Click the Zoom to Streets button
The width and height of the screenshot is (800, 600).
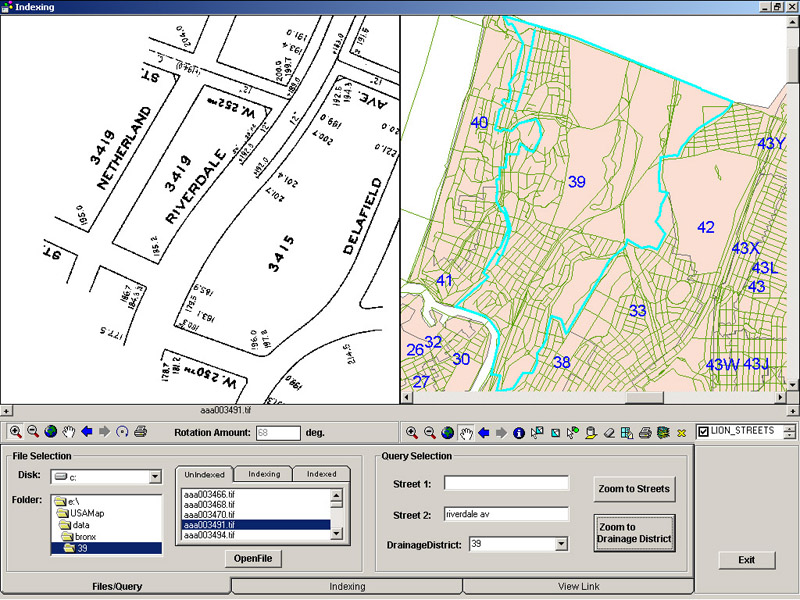634,488
